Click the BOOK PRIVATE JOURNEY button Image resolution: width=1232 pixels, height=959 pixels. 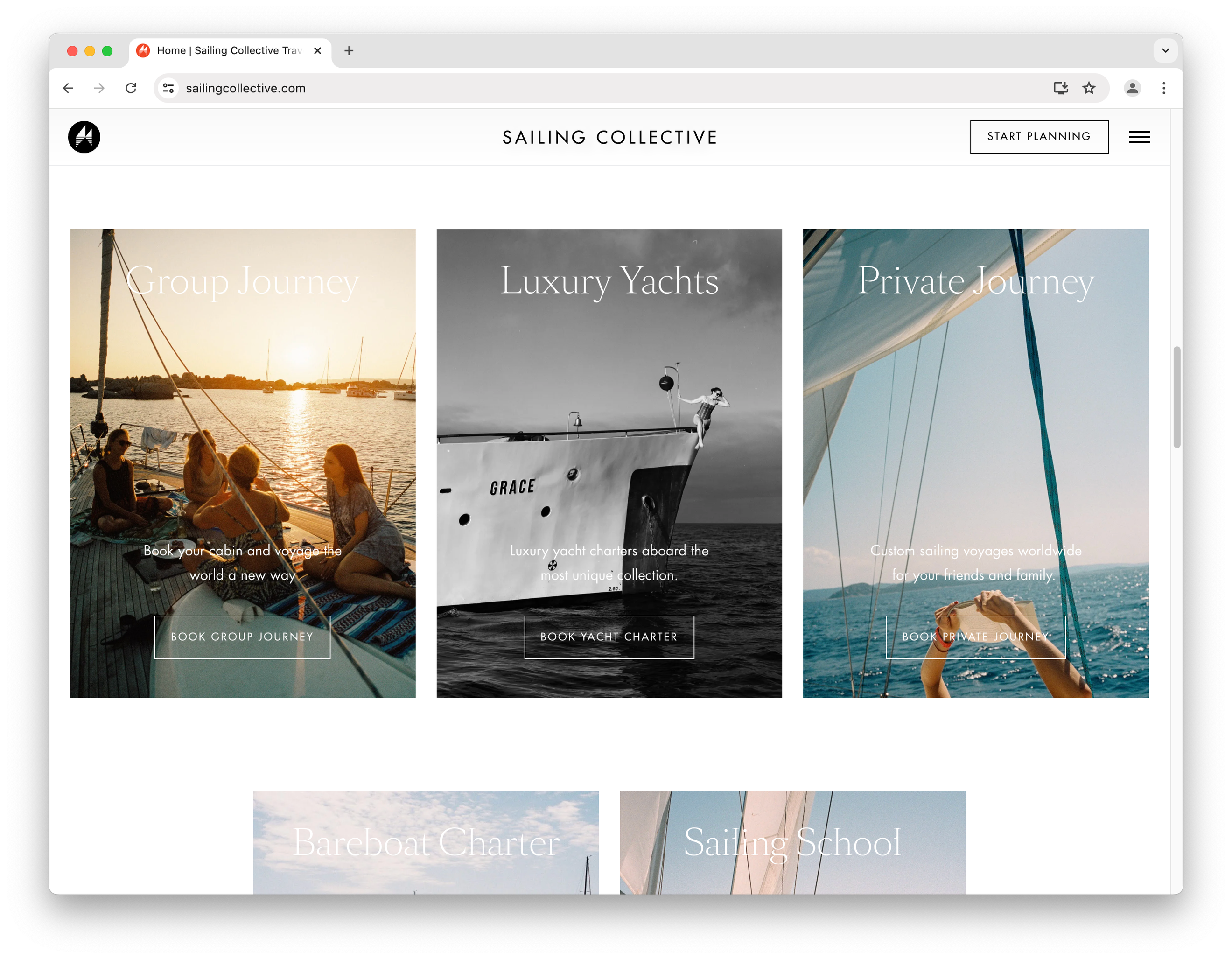pyautogui.click(x=975, y=637)
